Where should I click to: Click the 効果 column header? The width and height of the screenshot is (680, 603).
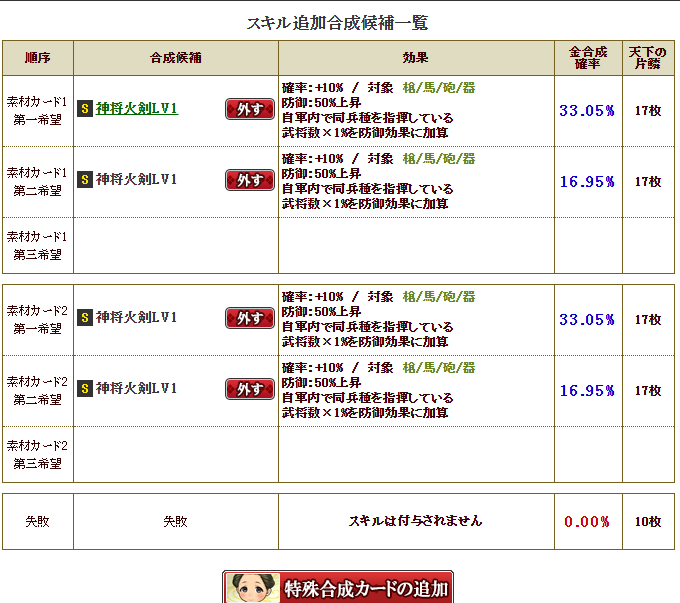[x=415, y=58]
